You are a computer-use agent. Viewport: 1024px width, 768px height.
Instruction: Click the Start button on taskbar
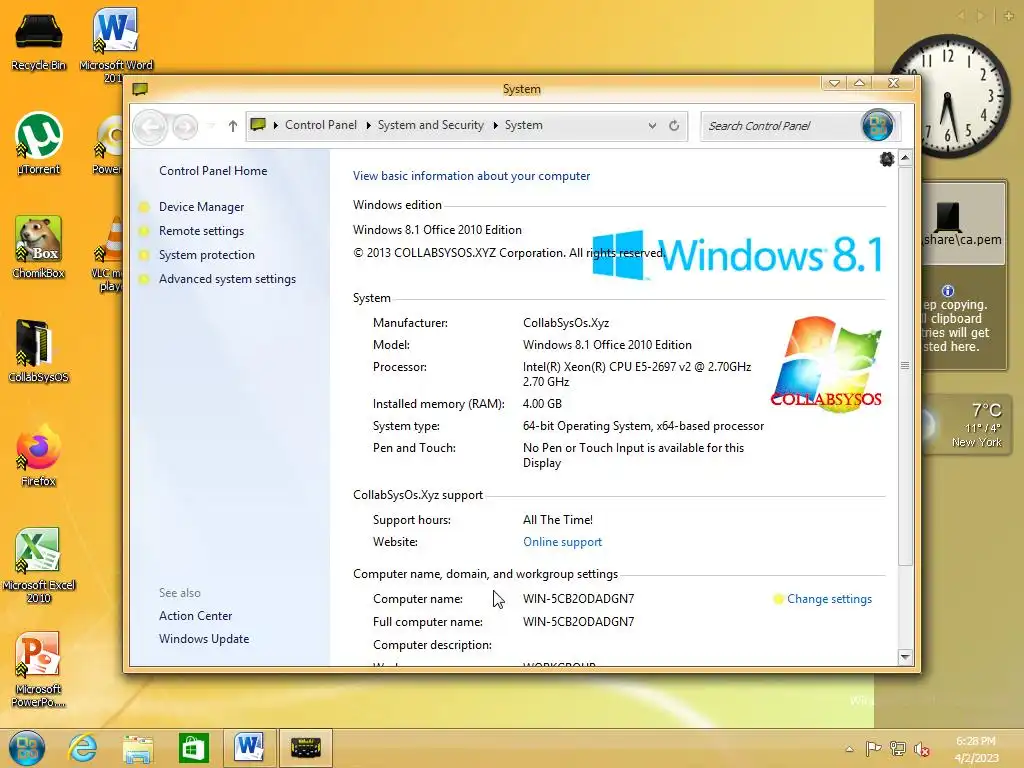(x=27, y=748)
